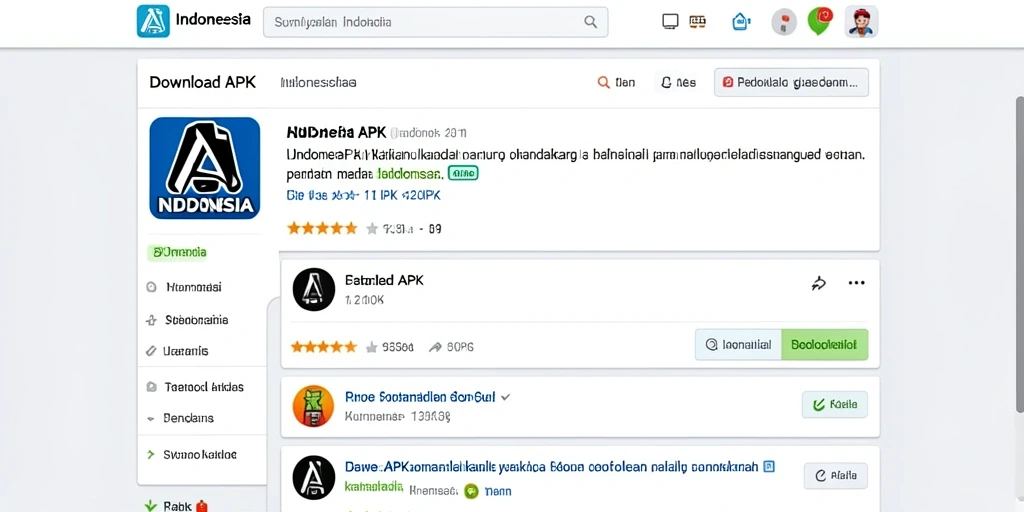Click the orange grid icon in header

(x=697, y=22)
